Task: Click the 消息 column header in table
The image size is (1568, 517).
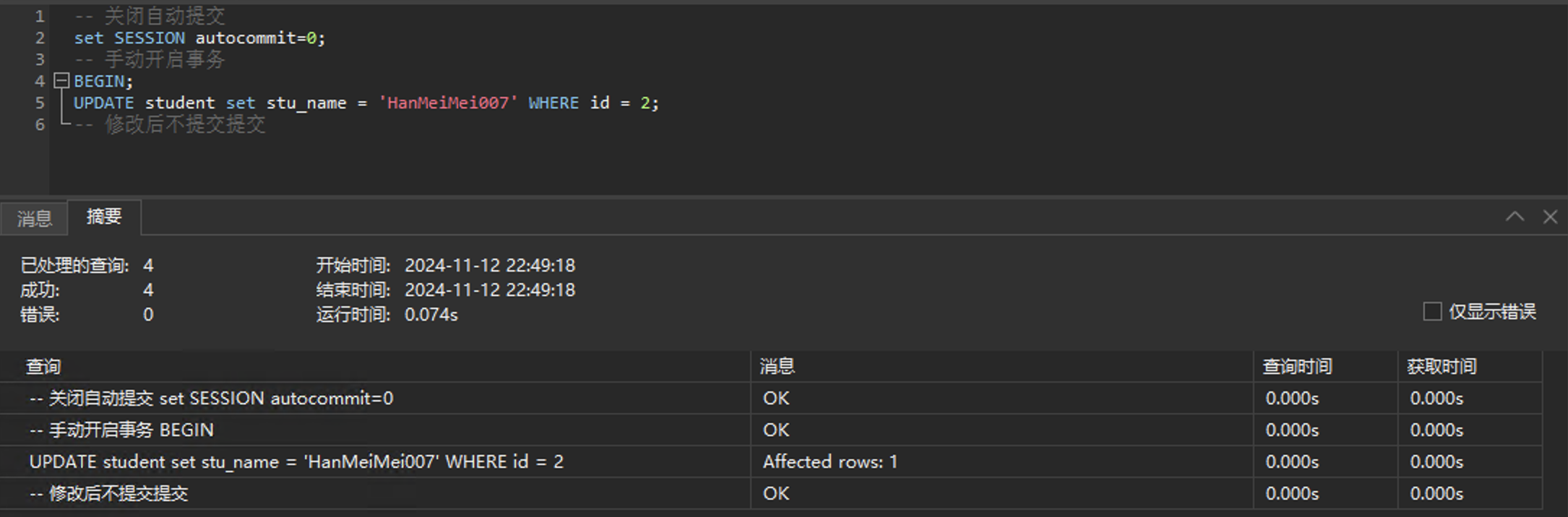Action: click(777, 367)
